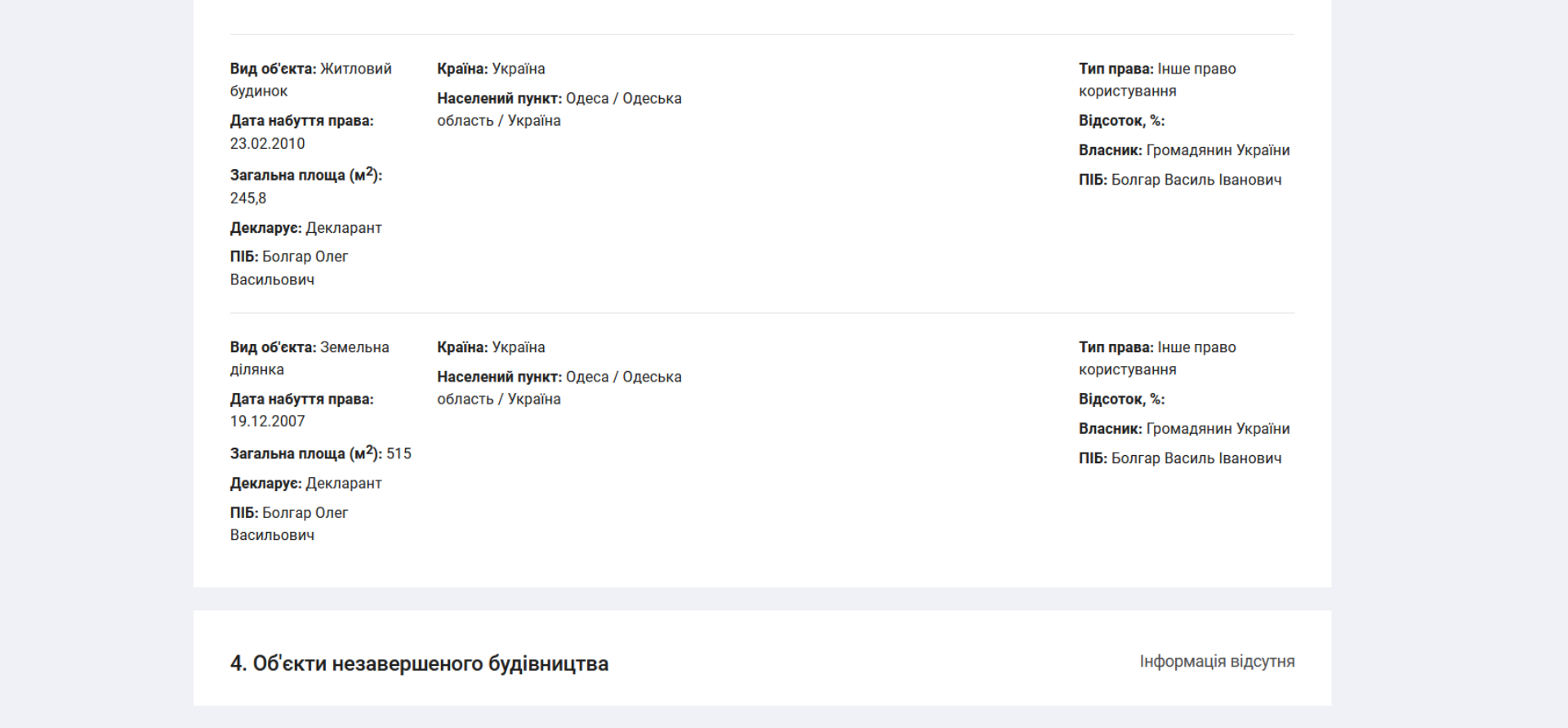Screen dimensions: 1568x728
Task: Click "Болгар Василь Іванович" in the house record
Action: [1196, 180]
